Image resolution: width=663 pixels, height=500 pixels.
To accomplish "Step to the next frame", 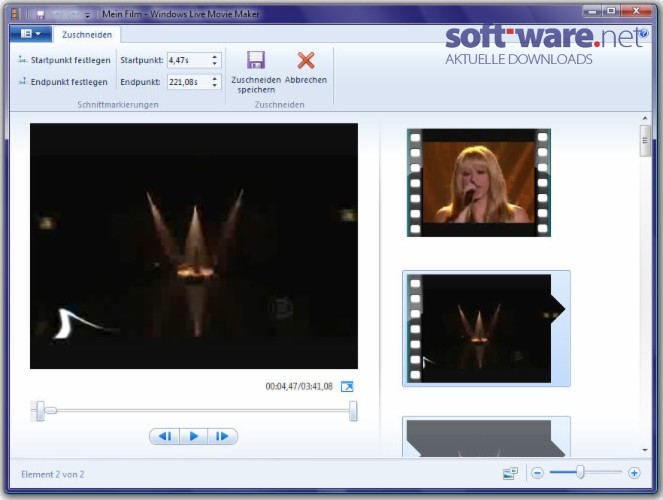I will pyautogui.click(x=222, y=436).
